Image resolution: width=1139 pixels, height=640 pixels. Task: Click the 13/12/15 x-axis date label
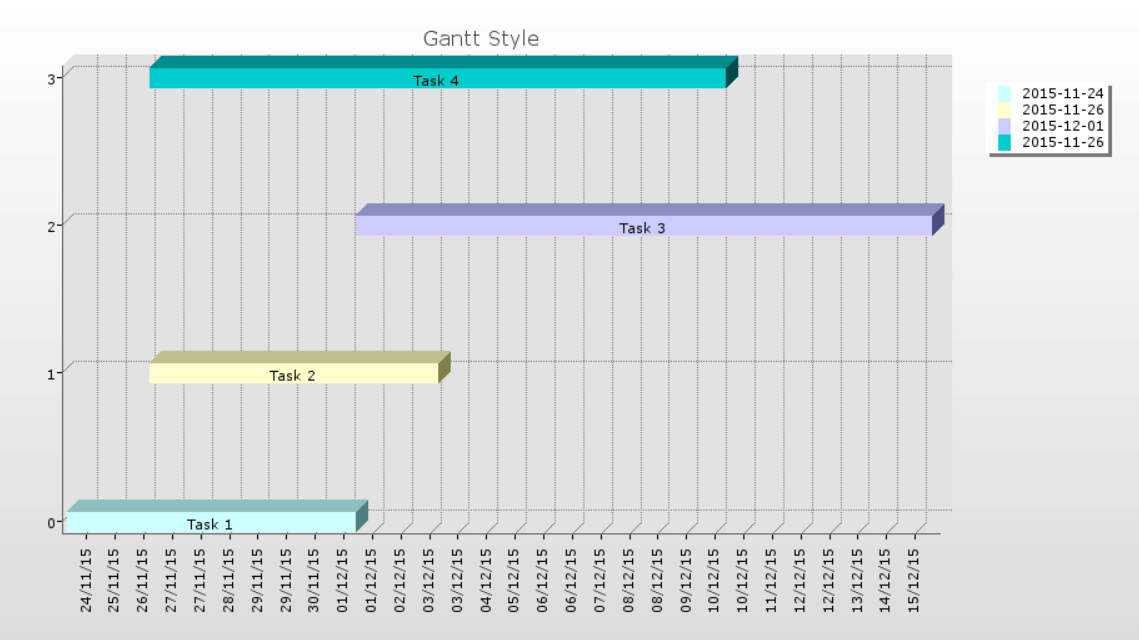(x=857, y=580)
